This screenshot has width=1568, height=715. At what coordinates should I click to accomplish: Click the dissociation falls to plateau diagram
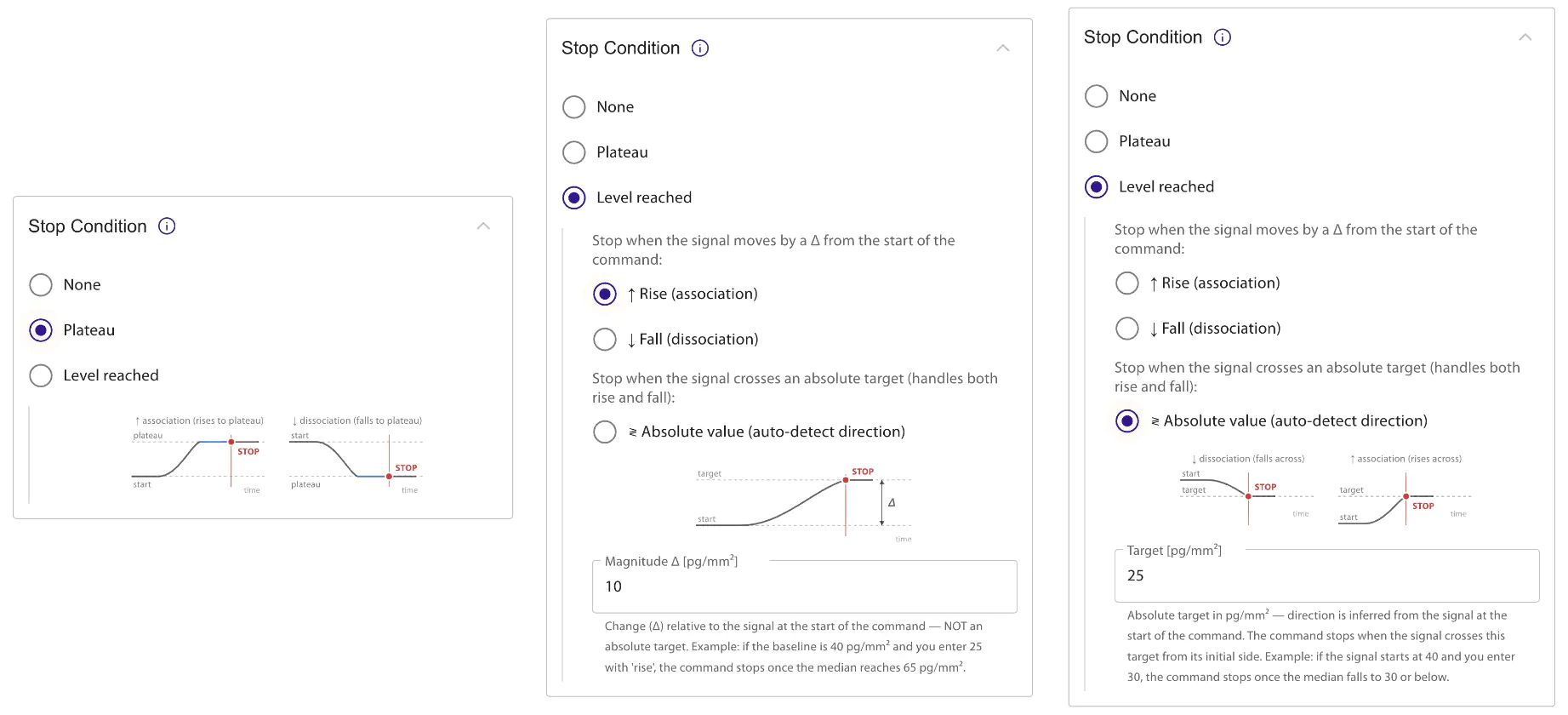(x=356, y=455)
